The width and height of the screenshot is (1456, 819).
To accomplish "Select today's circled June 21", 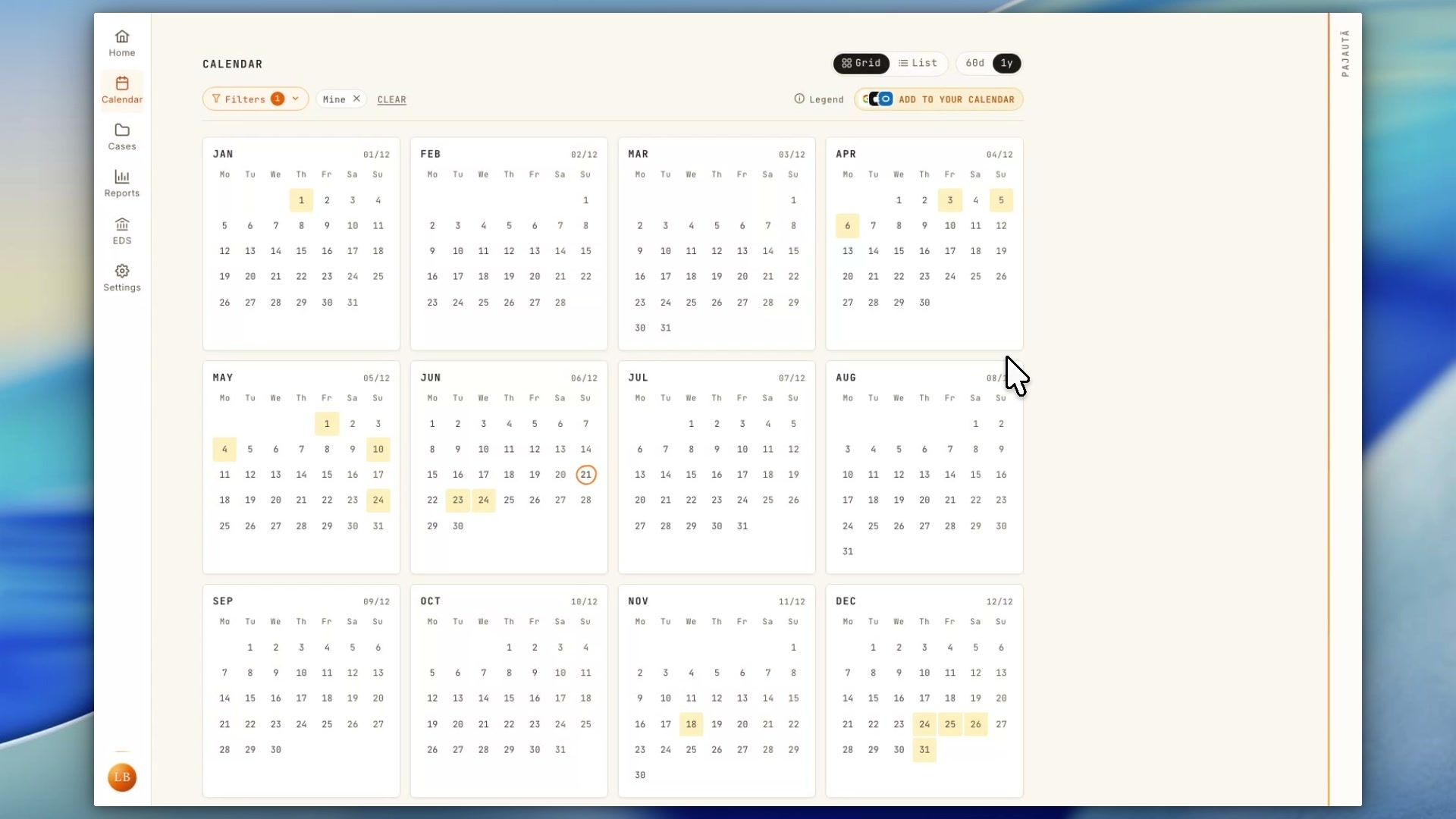I will 585,475.
